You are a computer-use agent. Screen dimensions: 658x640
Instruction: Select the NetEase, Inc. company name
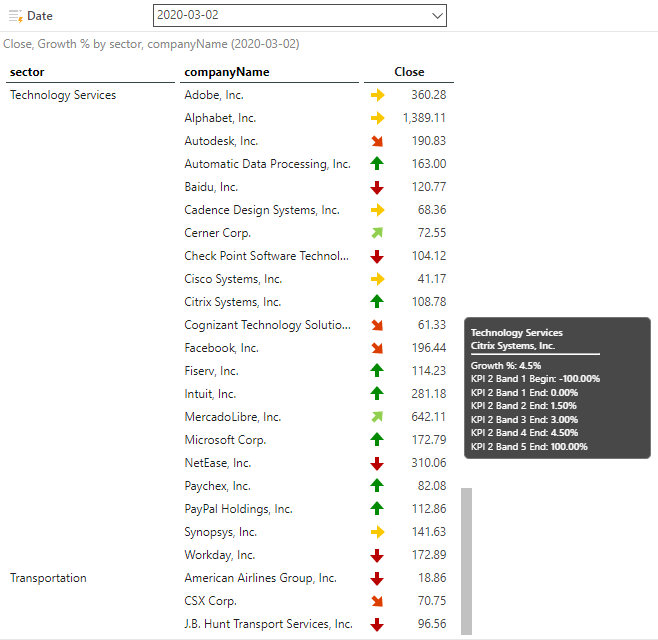(218, 463)
